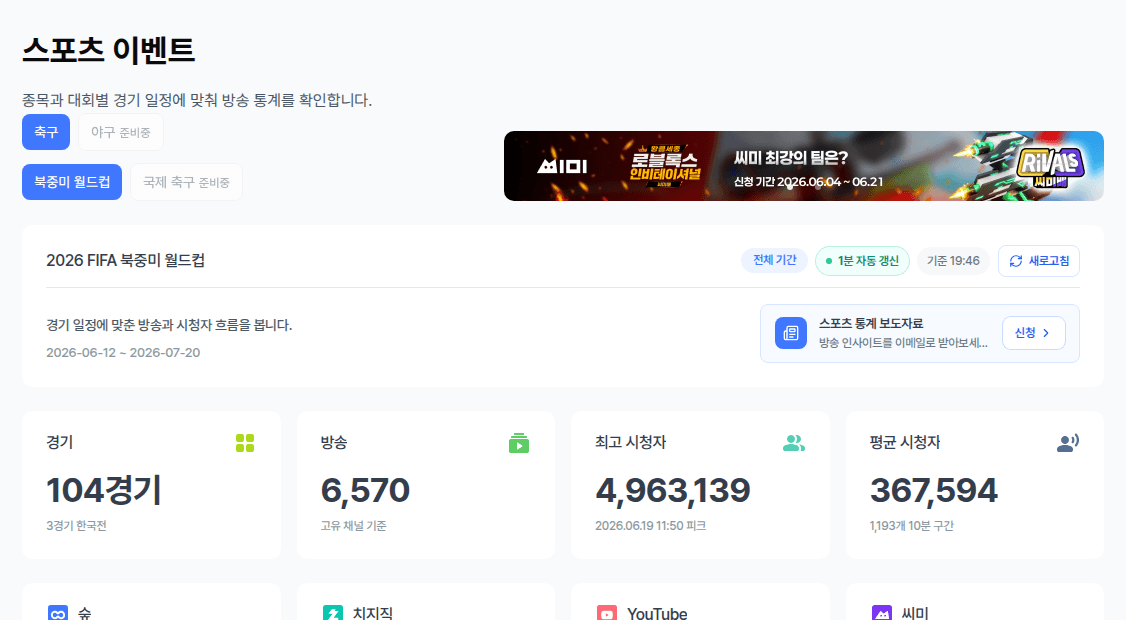Image resolution: width=1126 pixels, height=620 pixels.
Task: Click the 스포츠 통계 보도자료 title
Action: point(871,323)
